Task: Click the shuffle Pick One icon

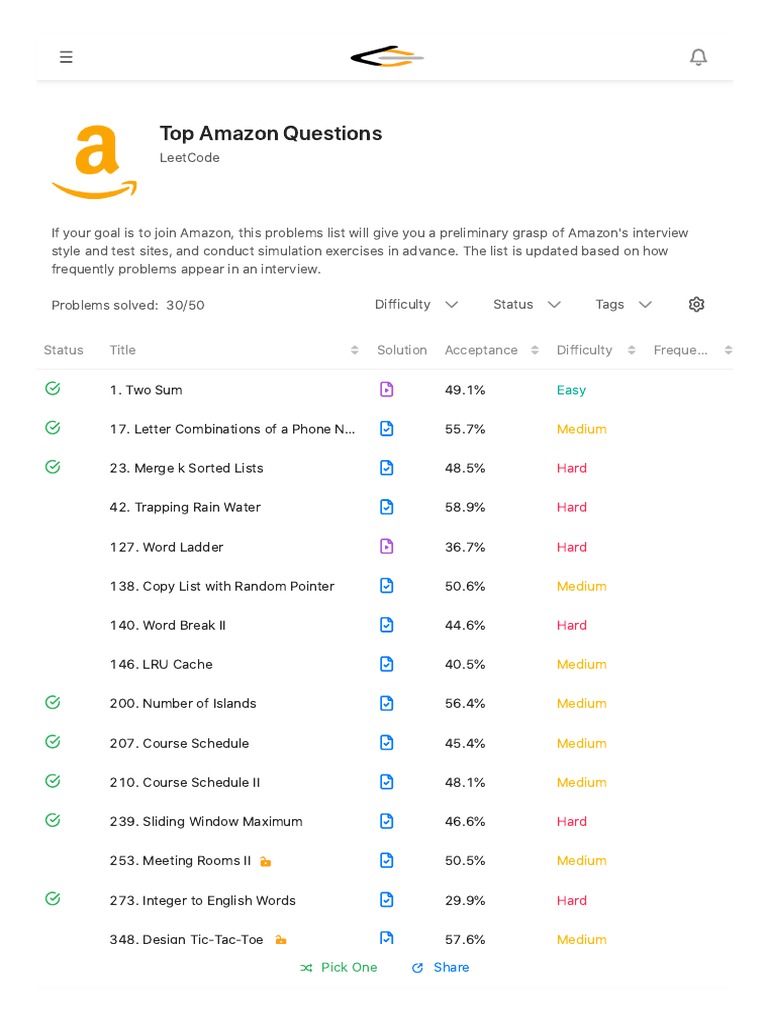Action: (x=306, y=968)
